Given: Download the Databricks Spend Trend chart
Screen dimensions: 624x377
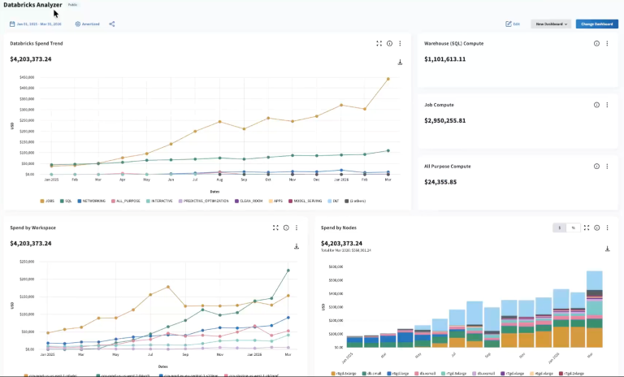Looking at the screenshot, I should point(400,63).
